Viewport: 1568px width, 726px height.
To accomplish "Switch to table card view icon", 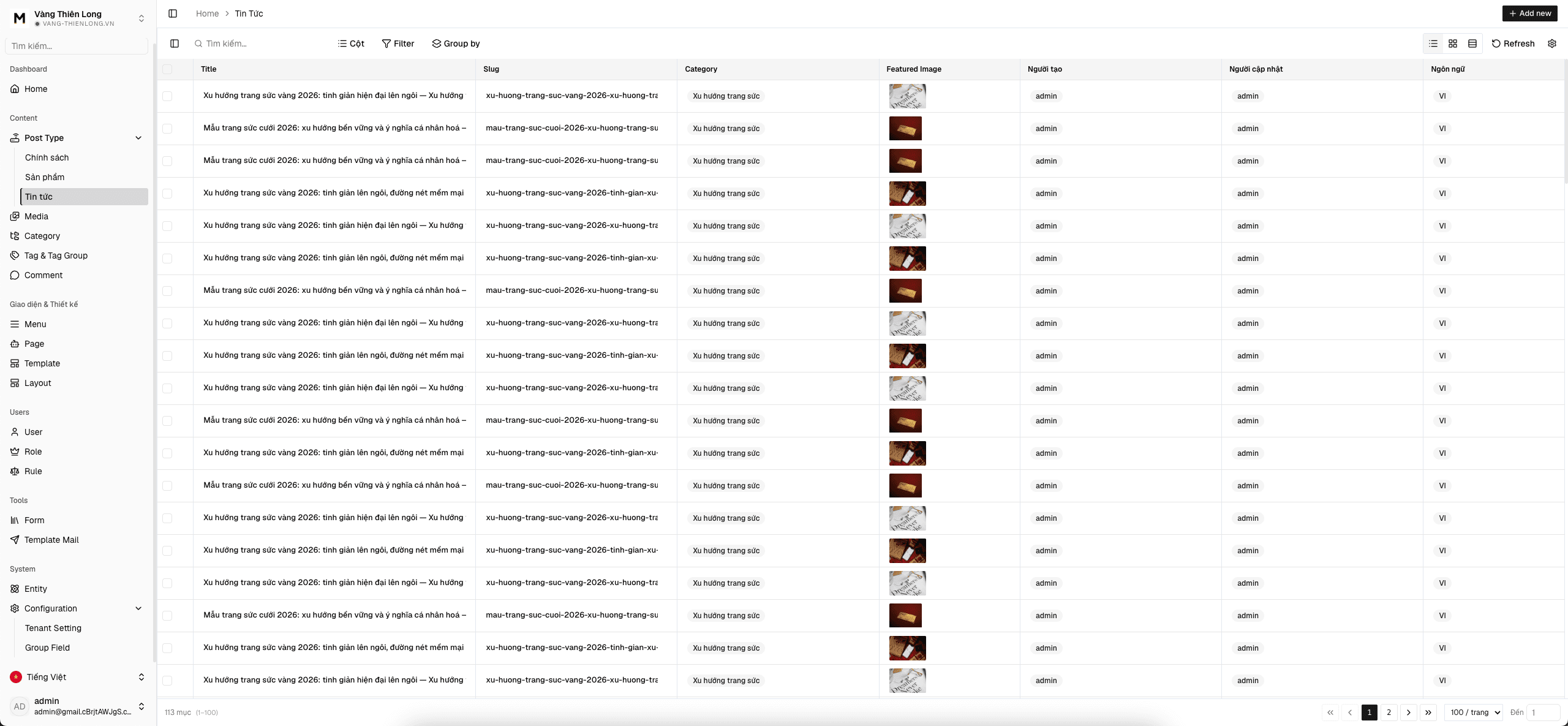I will [x=1472, y=43].
